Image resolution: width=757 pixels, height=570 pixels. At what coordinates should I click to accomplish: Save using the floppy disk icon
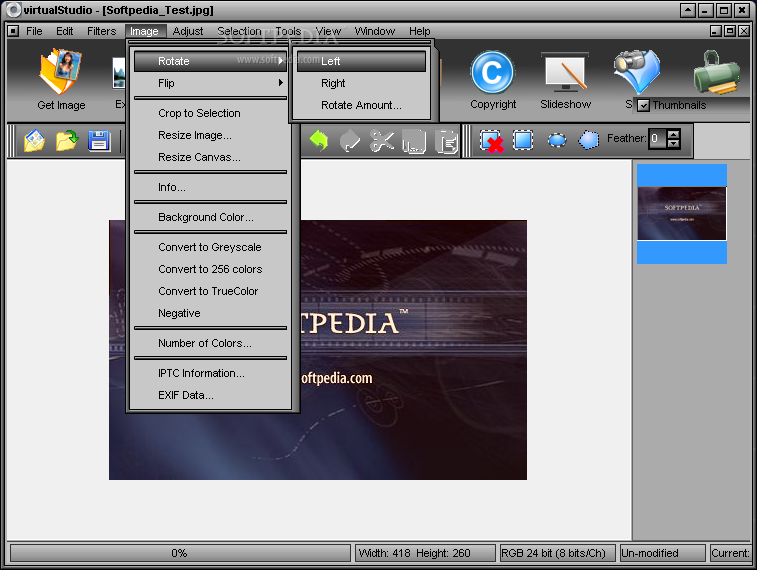click(99, 141)
